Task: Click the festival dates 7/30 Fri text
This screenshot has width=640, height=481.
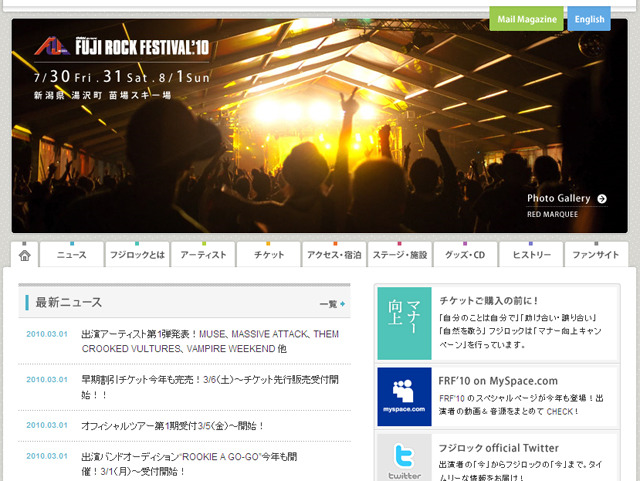Action: (x=122, y=76)
